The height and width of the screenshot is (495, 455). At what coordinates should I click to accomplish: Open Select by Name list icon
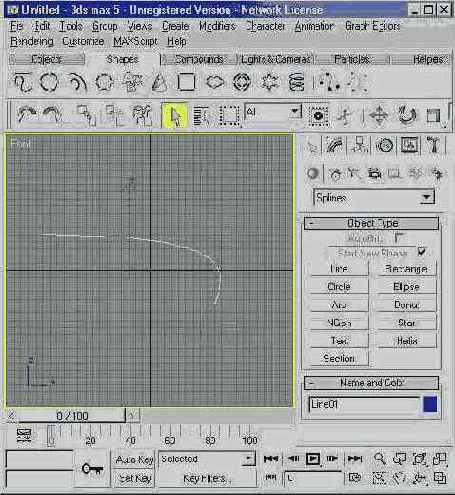coord(201,116)
